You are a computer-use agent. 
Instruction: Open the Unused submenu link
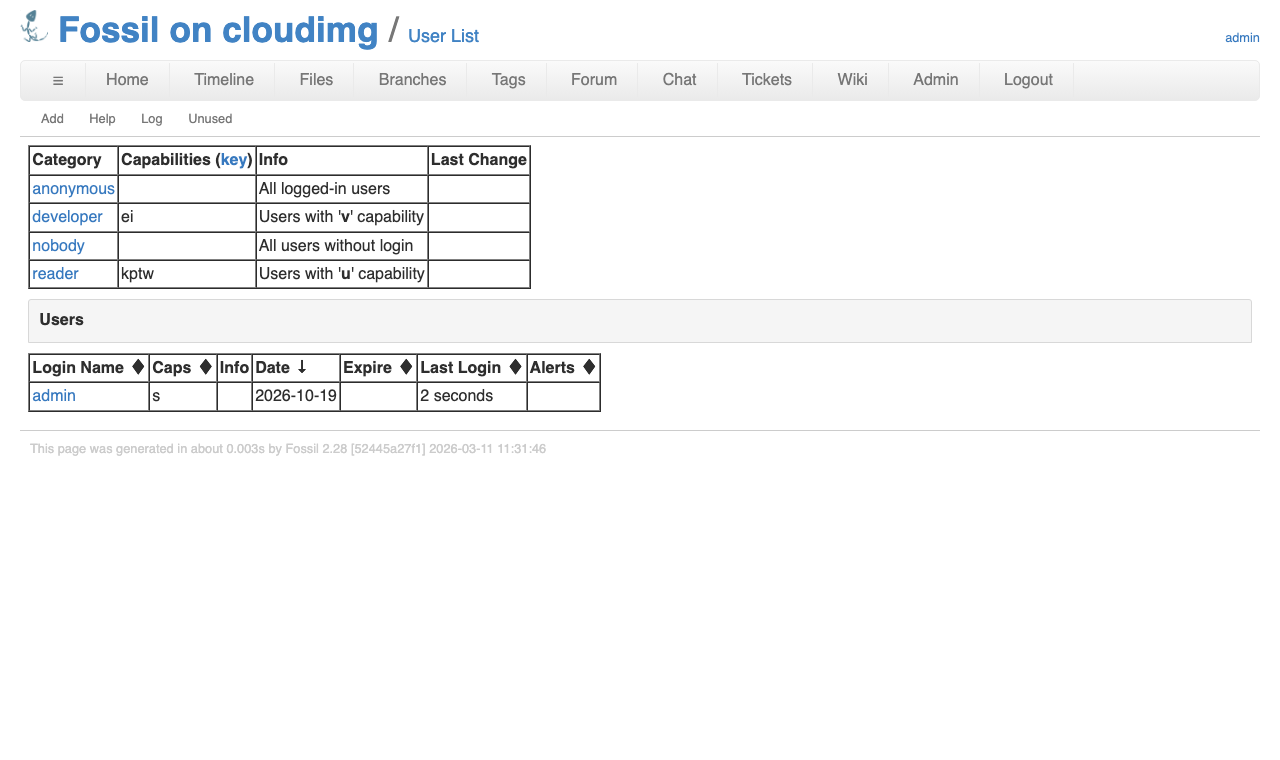[x=210, y=118]
